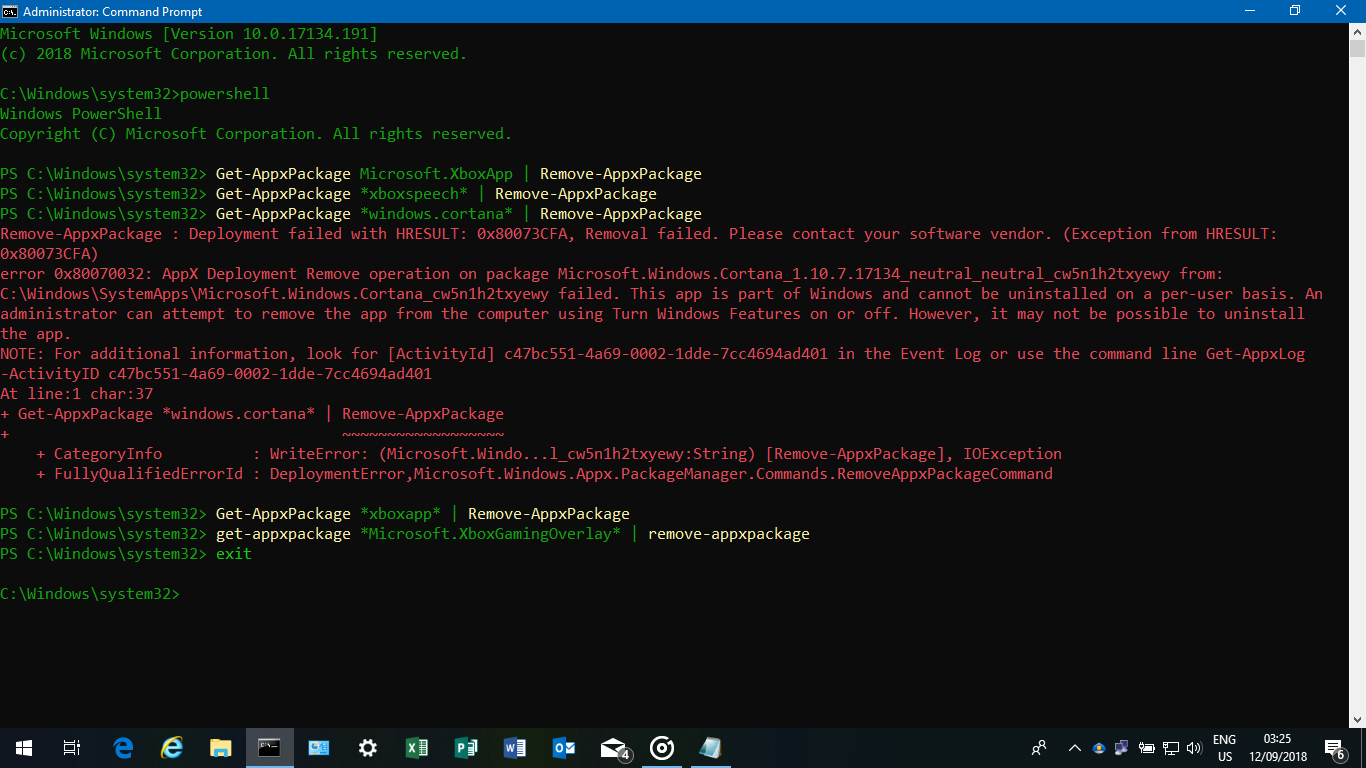The image size is (1366, 768).
Task: Select the Command Prompt taskbar button
Action: coord(270,748)
